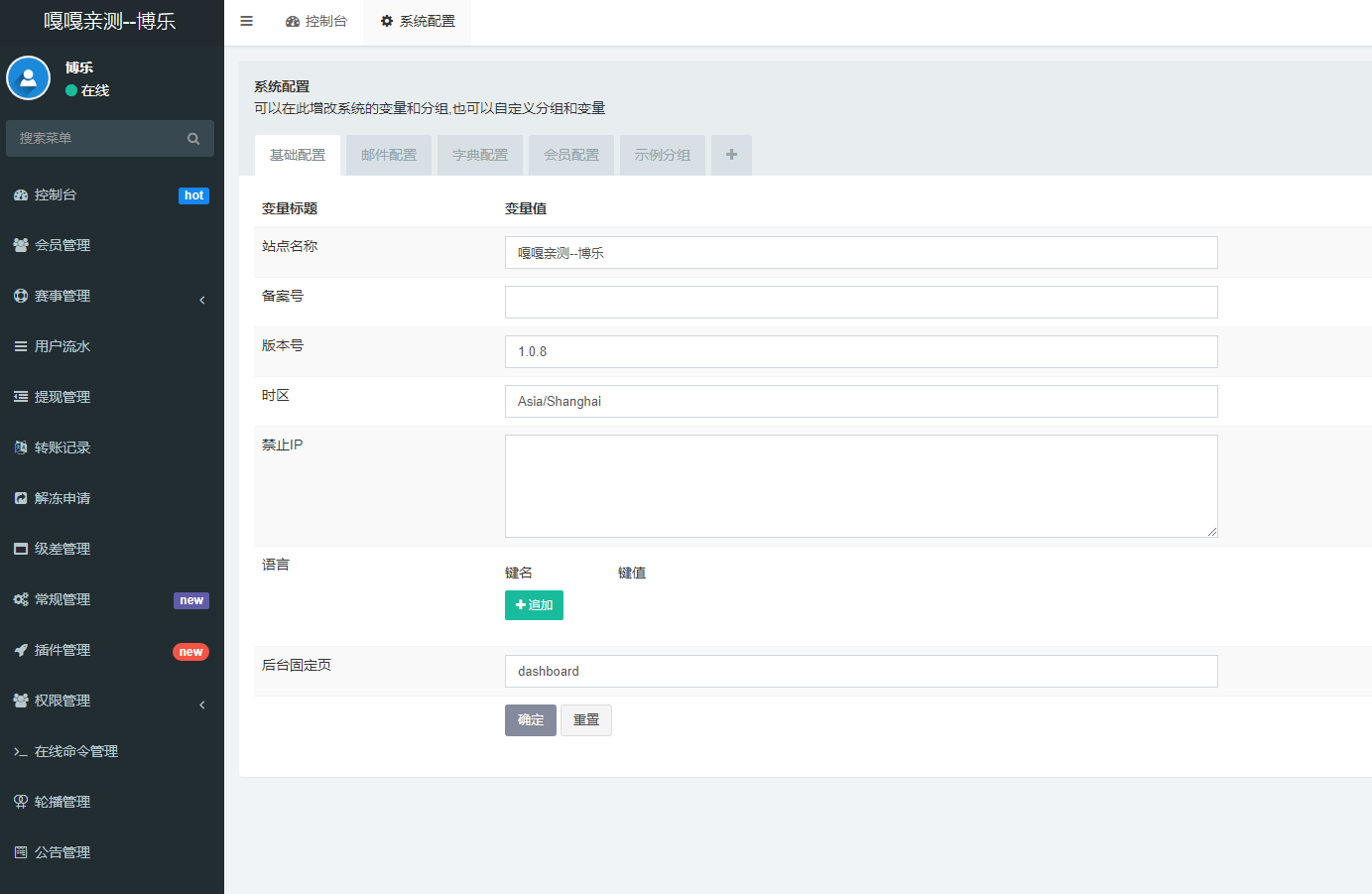Expand the 赛事管理 submenu
Image resolution: width=1372 pixels, height=894 pixels.
[62, 296]
